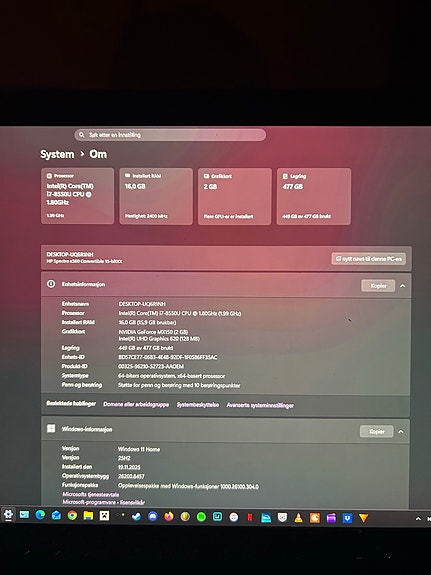Open VLC media player cone icon
The height and width of the screenshot is (575, 431).
[x=299, y=518]
